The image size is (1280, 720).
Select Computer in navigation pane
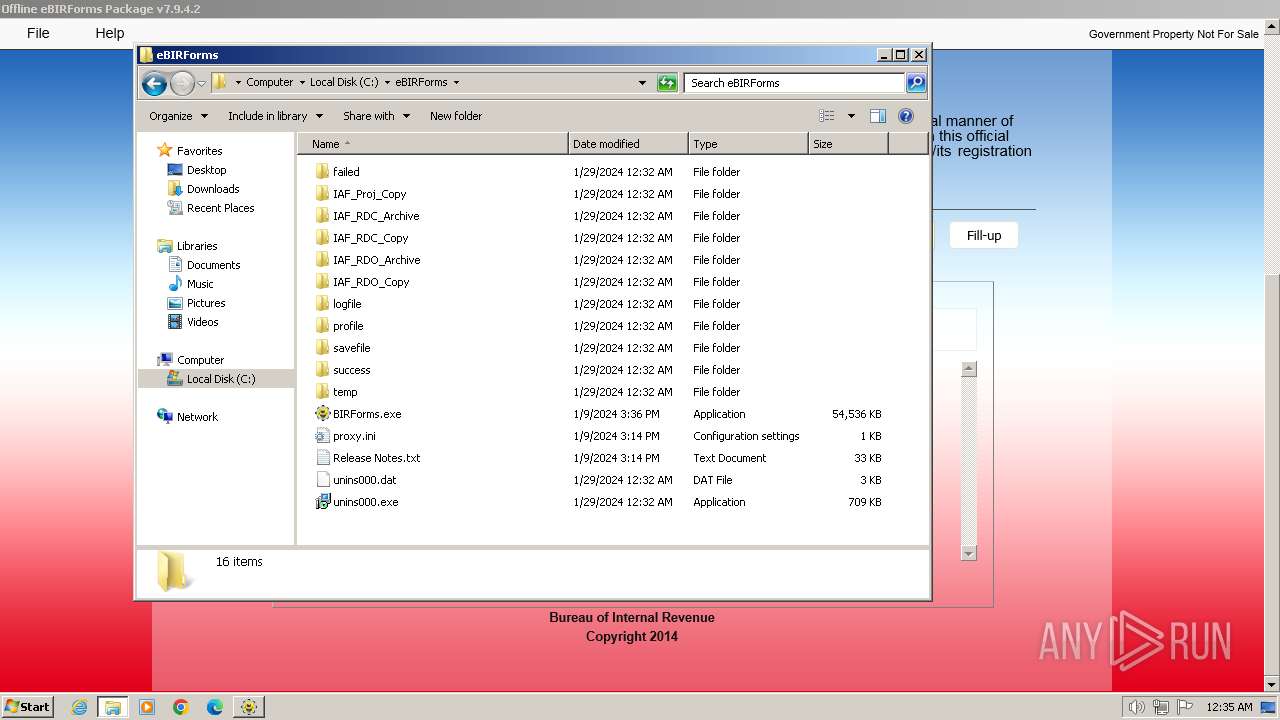200,360
